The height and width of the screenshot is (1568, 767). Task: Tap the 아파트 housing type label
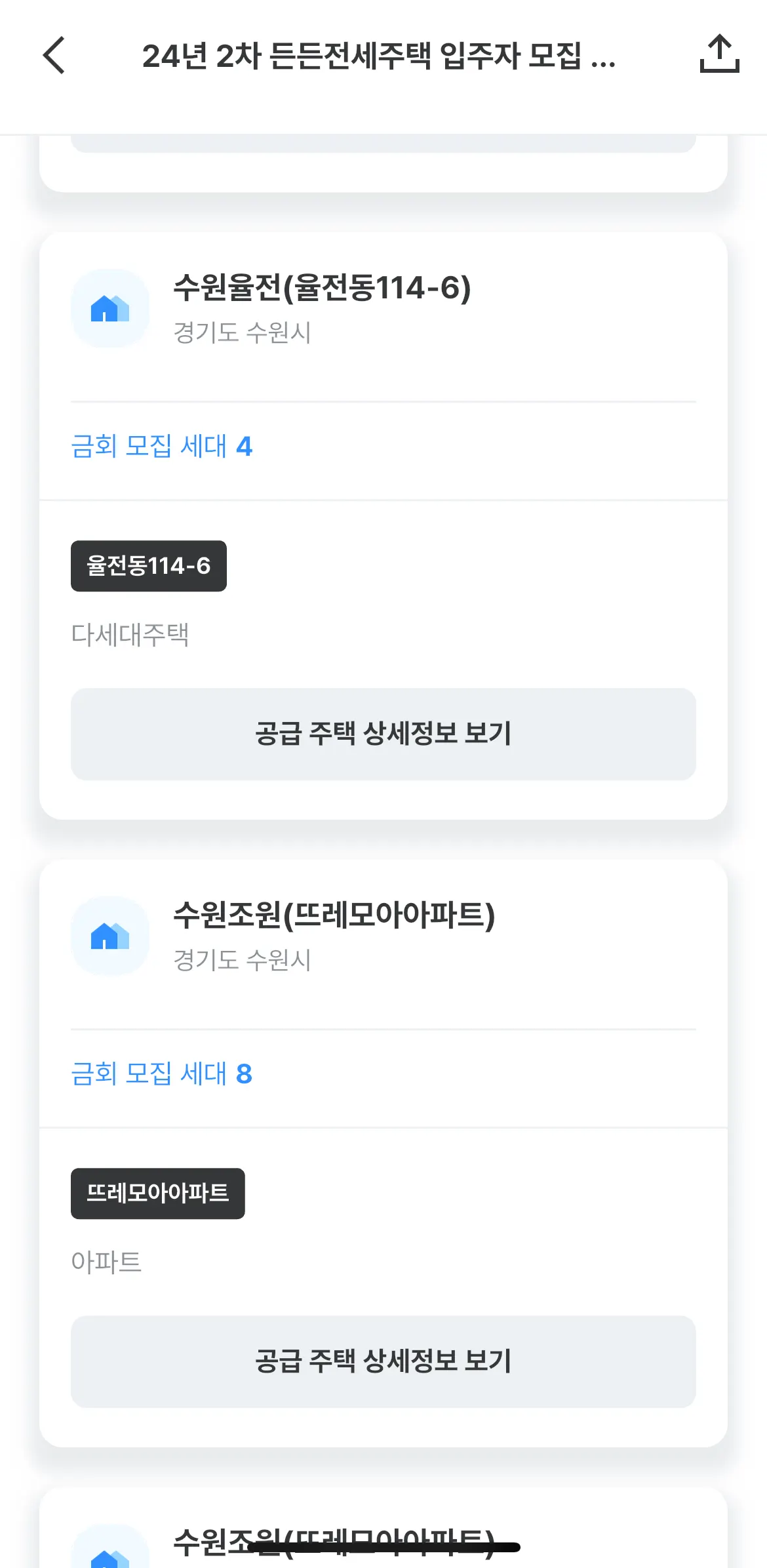(106, 1262)
